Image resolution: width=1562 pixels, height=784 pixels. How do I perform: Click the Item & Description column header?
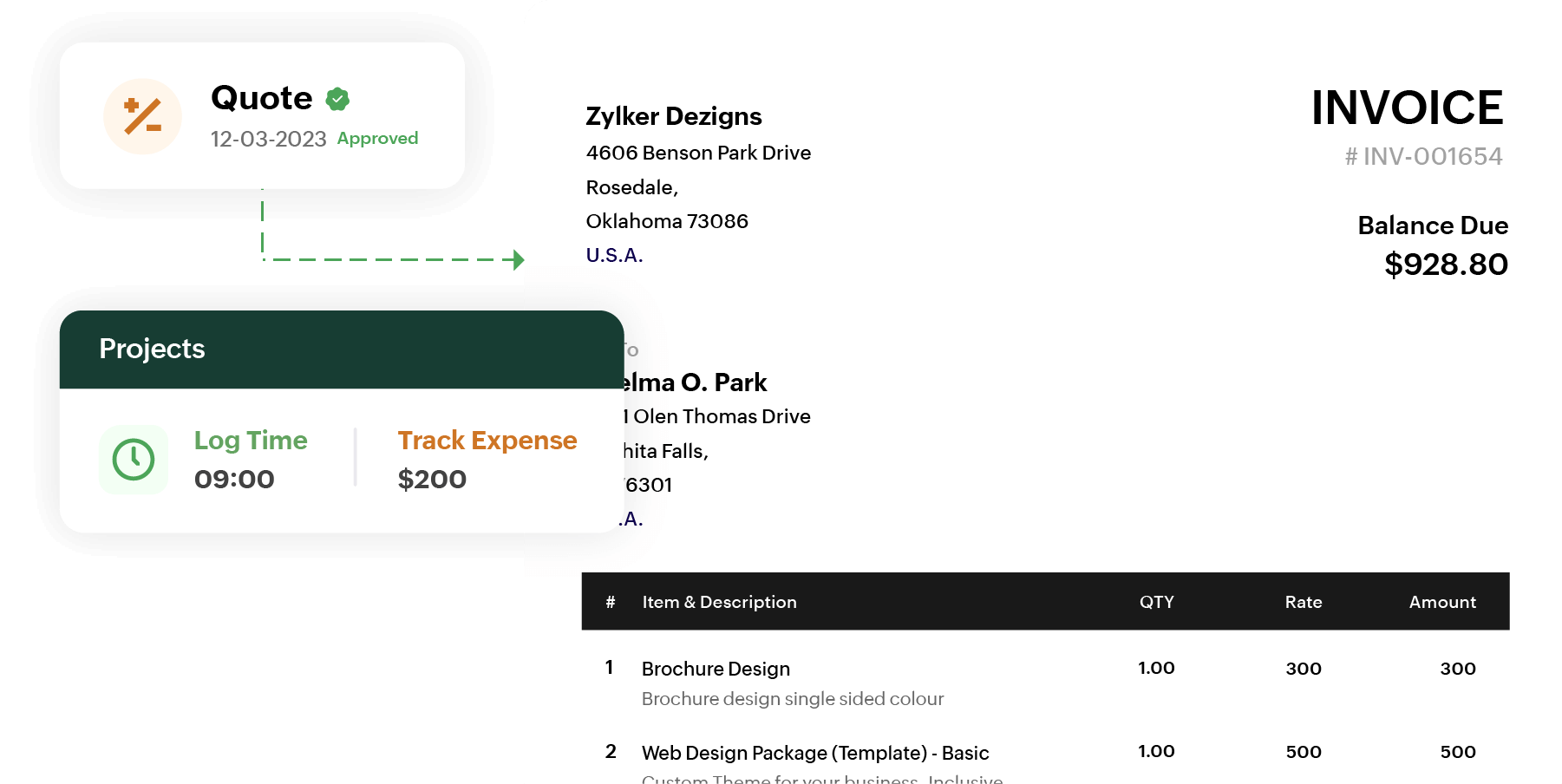click(x=719, y=602)
